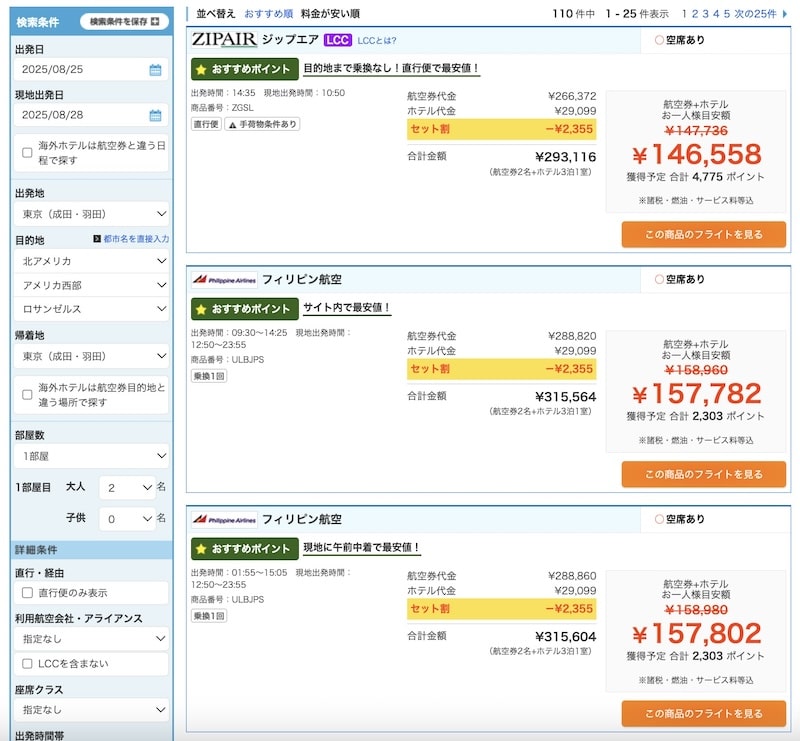Click 空席あり indicator on ¥157,802 card

680,519
